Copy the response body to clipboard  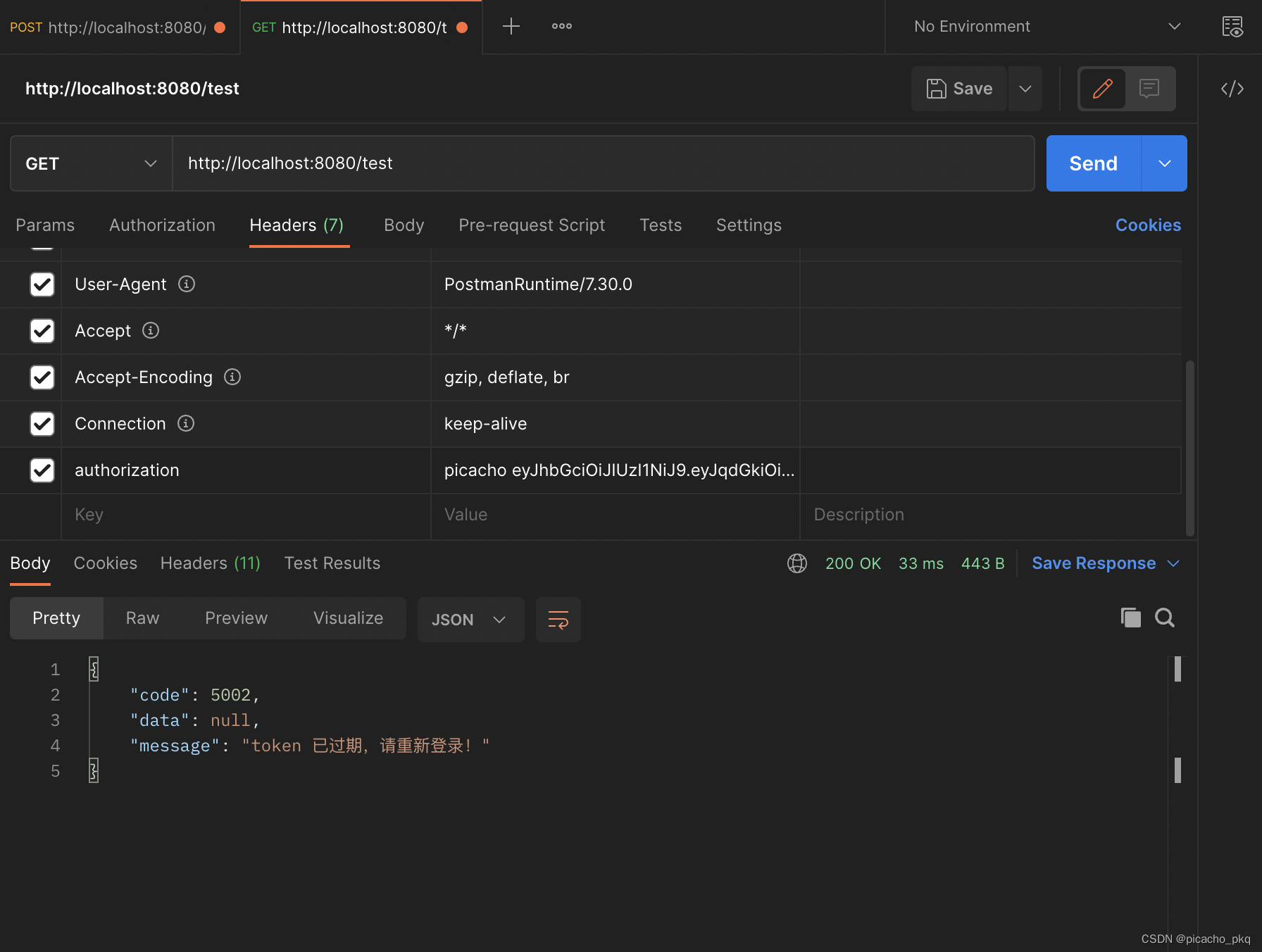tap(1130, 618)
